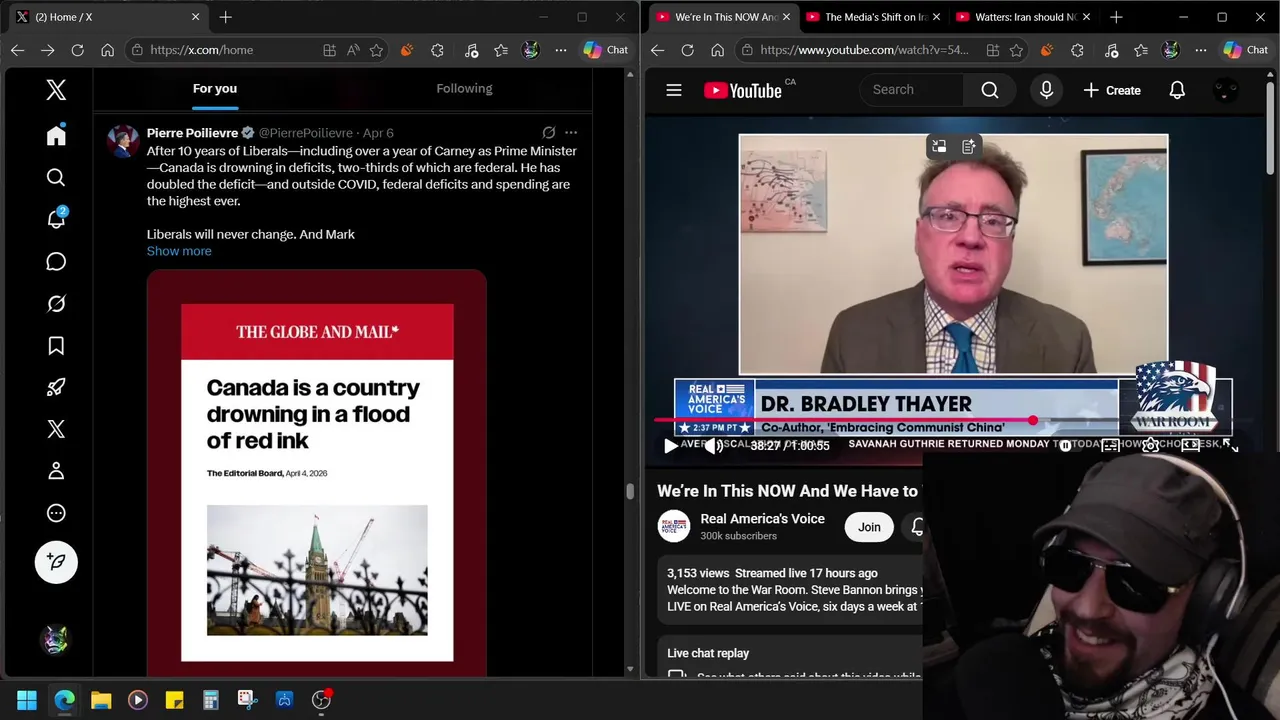Switch to the Following tab
The height and width of the screenshot is (720, 1280).
(464, 89)
